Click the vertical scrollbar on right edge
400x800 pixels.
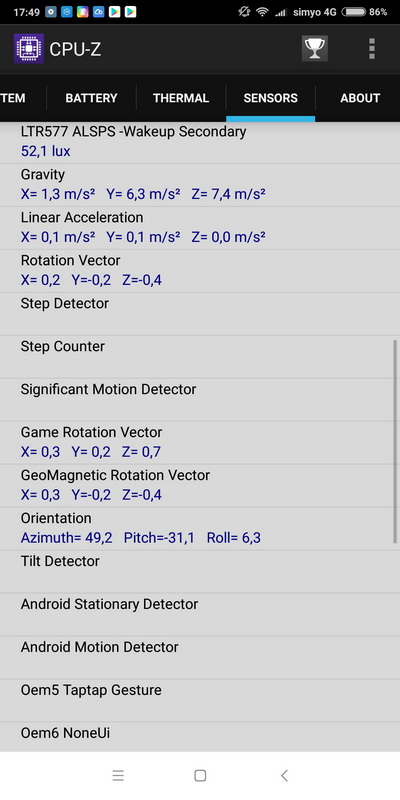pyautogui.click(x=395, y=441)
